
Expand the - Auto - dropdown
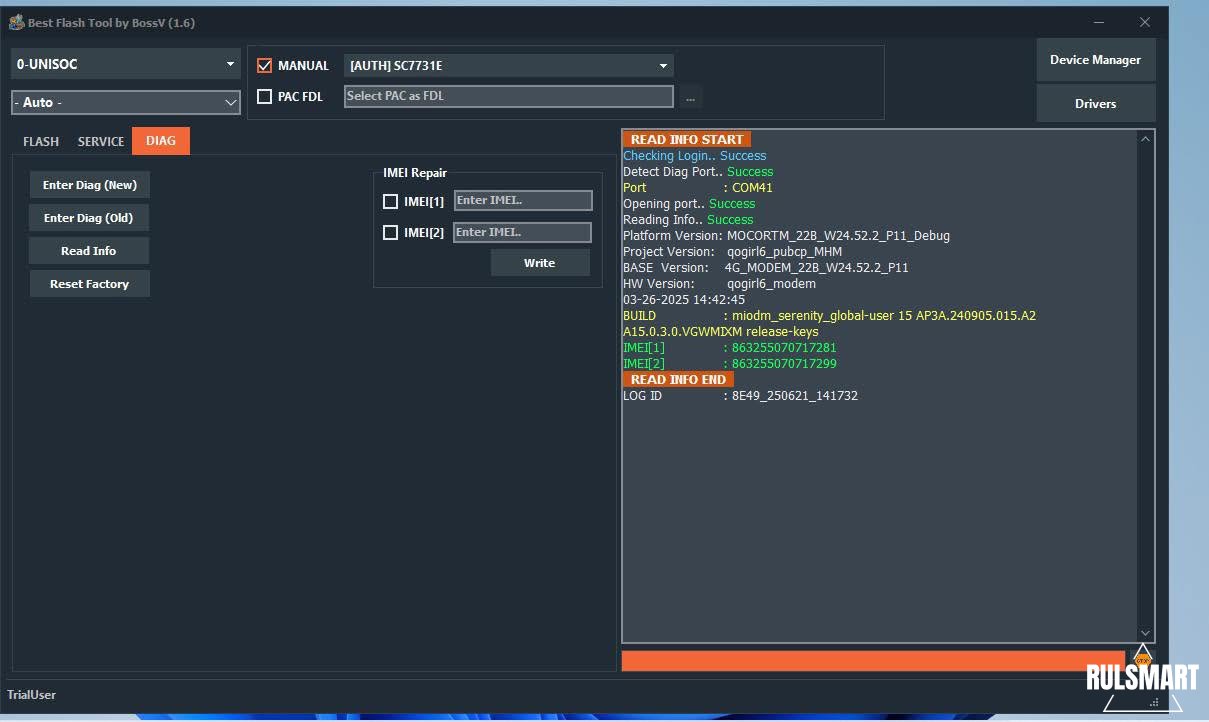pyautogui.click(x=126, y=102)
